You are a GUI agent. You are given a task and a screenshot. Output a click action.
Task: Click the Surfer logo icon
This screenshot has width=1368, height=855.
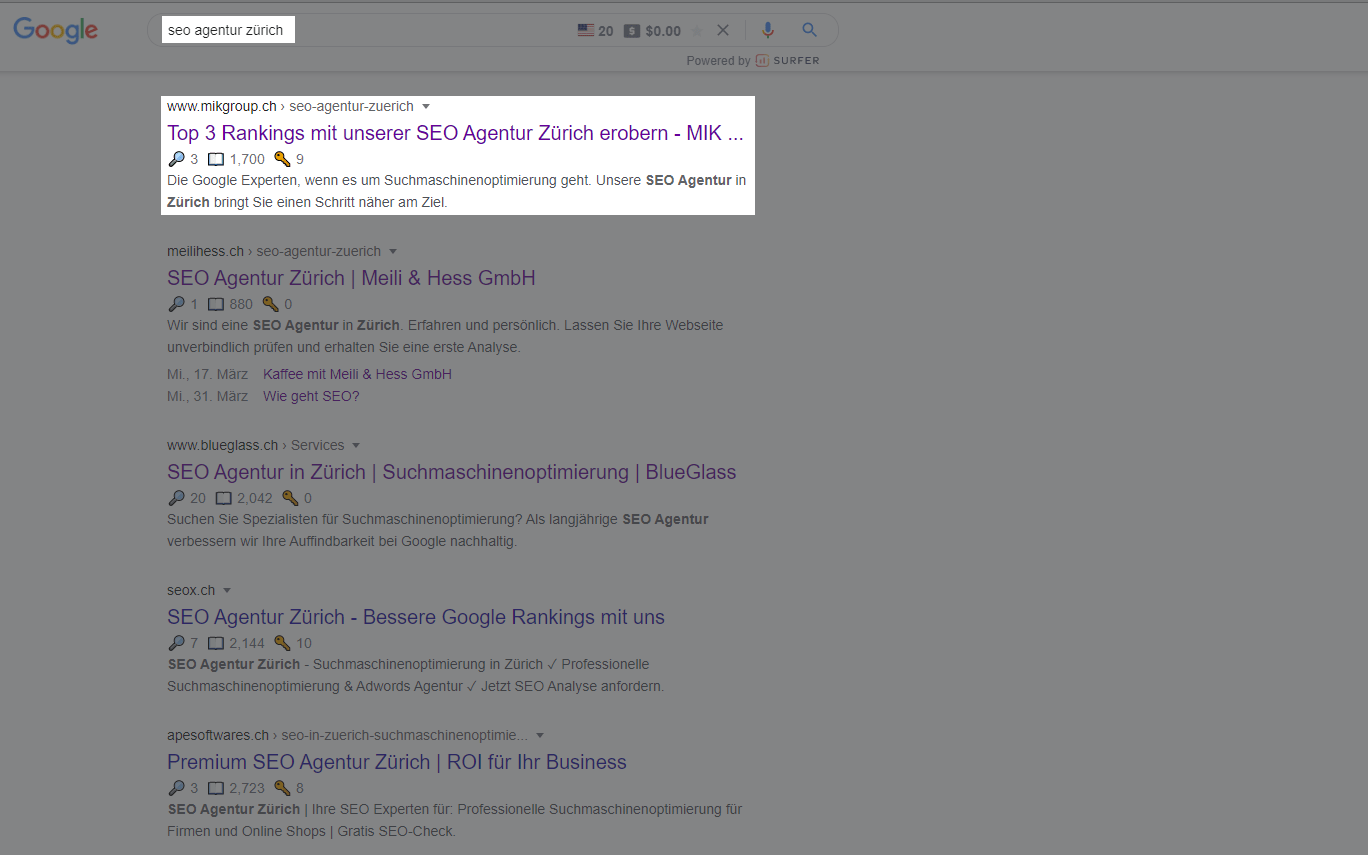pyautogui.click(x=762, y=60)
